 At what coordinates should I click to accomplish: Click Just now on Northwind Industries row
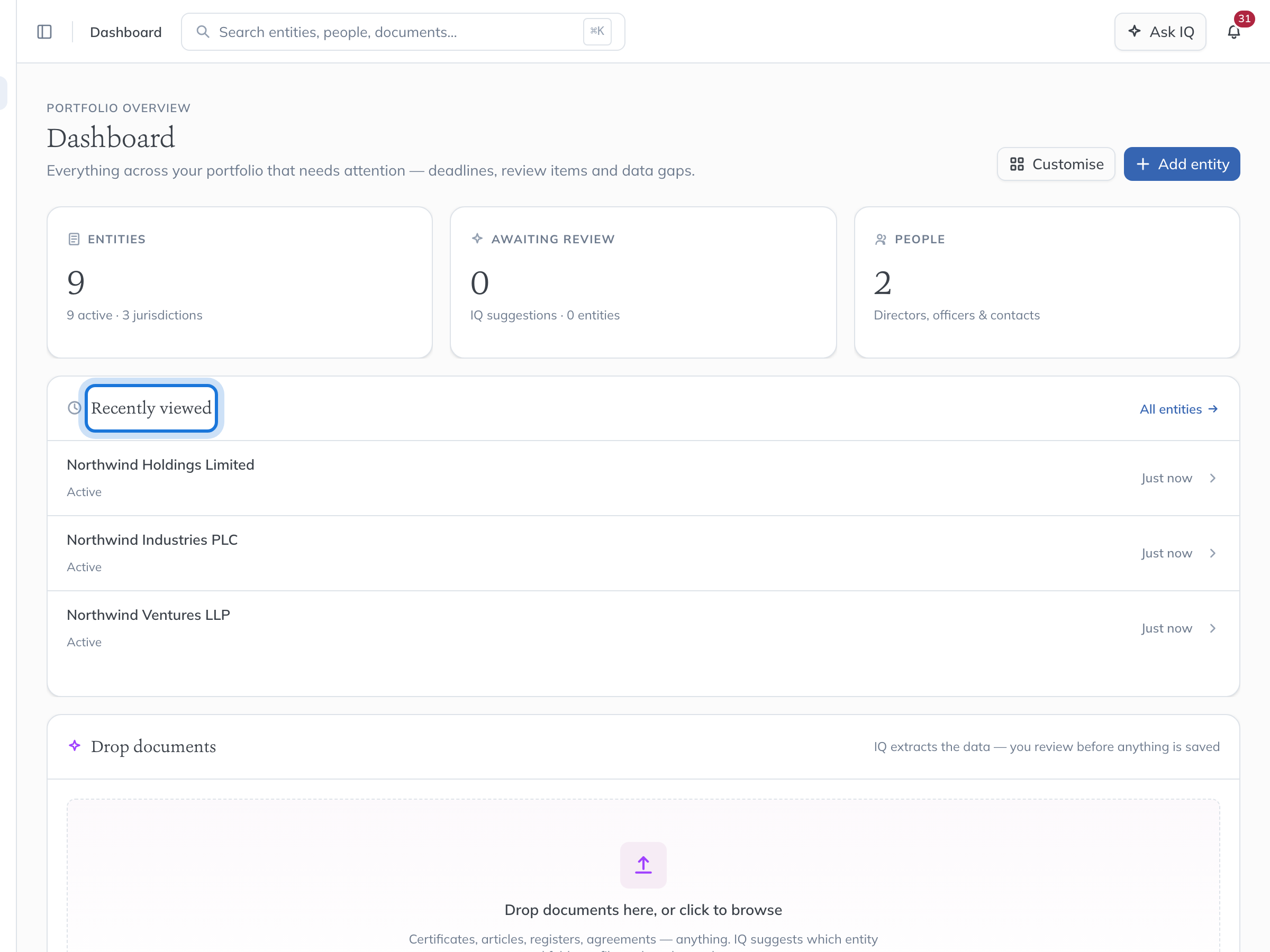pyautogui.click(x=1167, y=553)
